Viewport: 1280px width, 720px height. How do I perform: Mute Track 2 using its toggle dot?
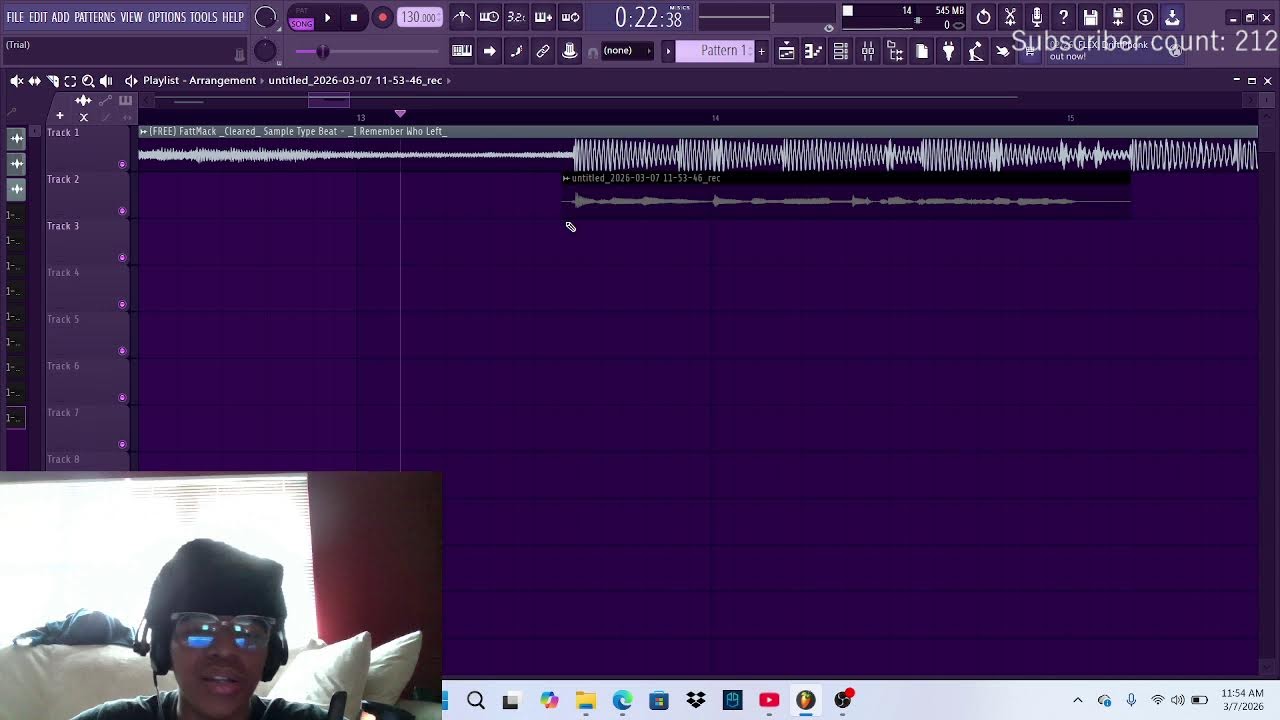tap(122, 211)
